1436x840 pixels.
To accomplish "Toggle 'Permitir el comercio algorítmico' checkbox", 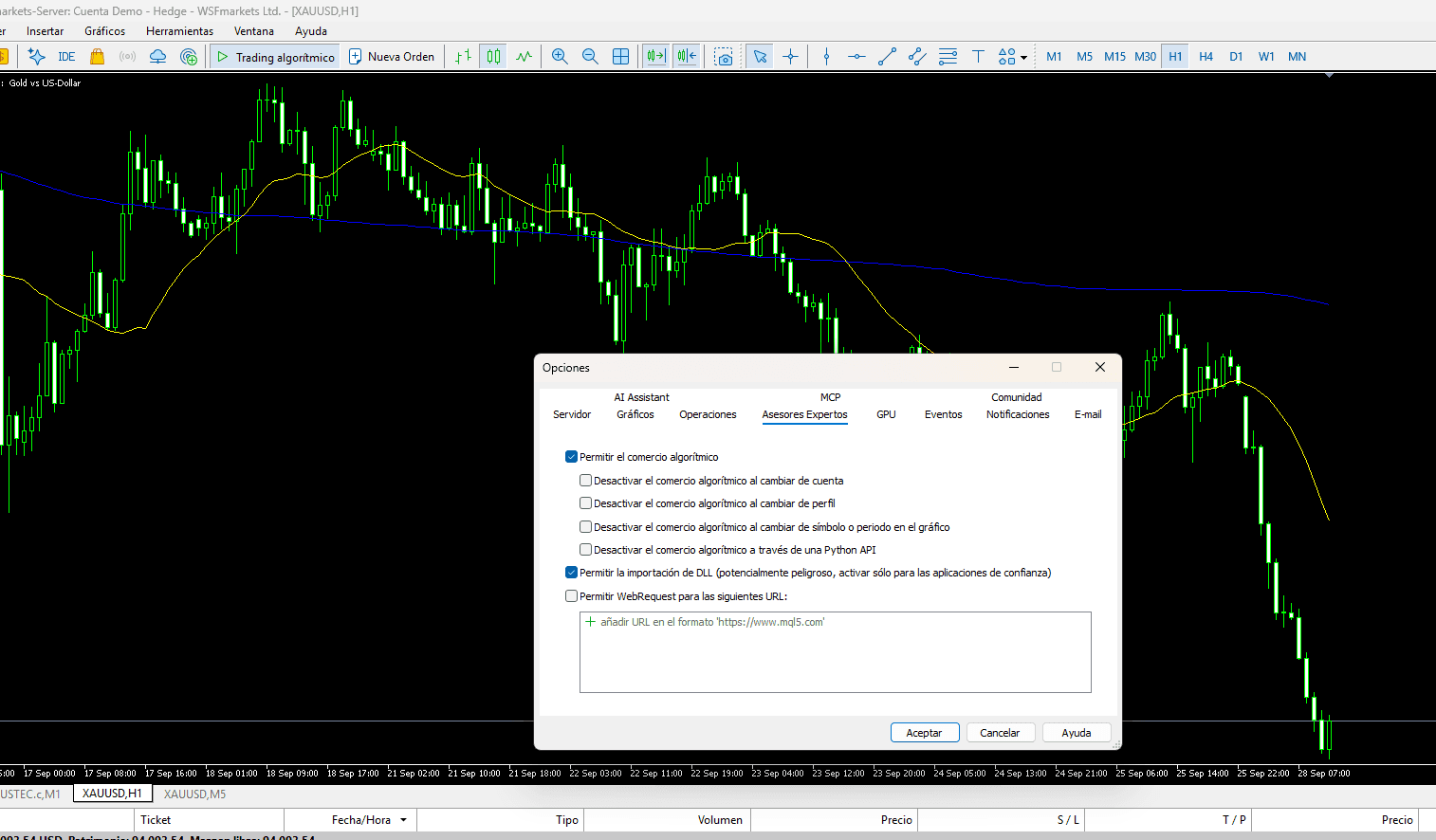I will click(x=571, y=457).
